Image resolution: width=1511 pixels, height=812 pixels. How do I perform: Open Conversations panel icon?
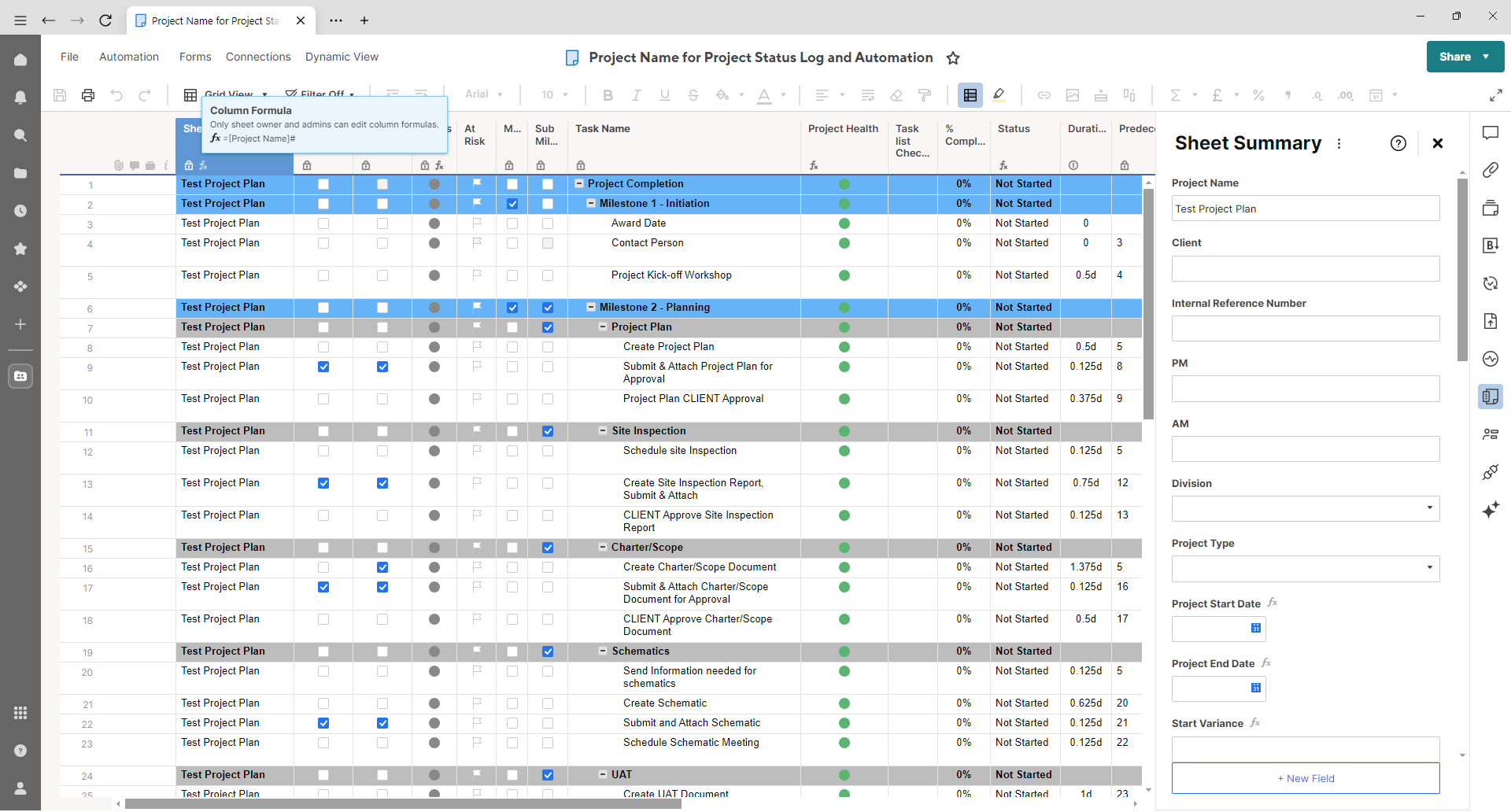1491,133
